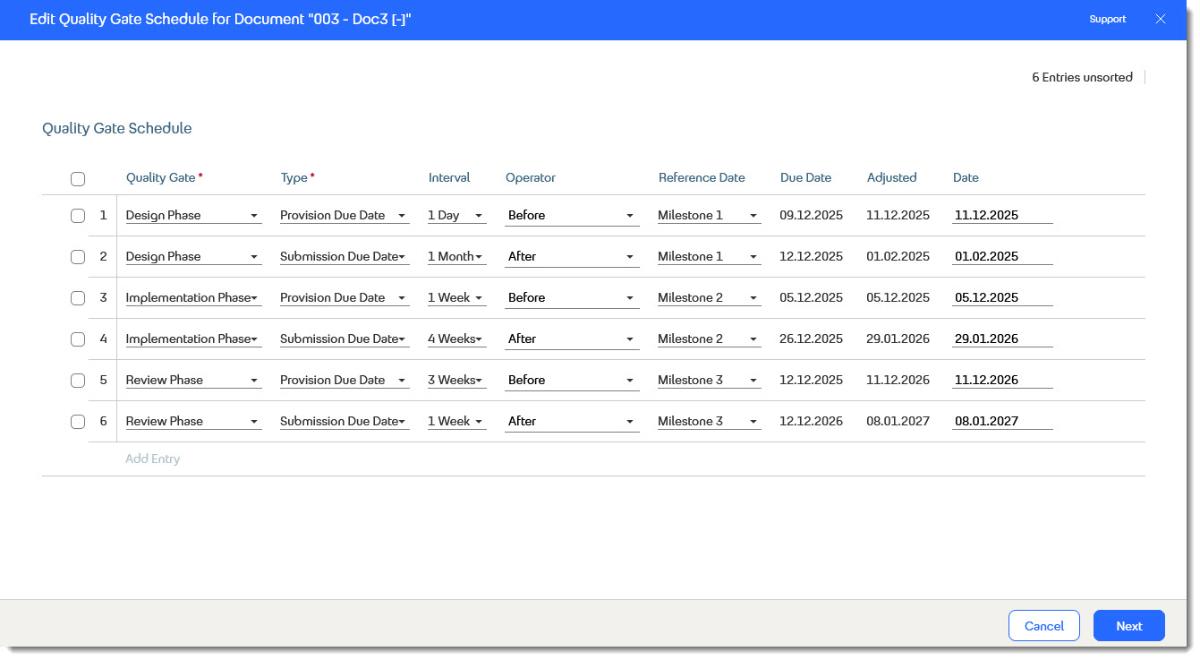Expand the Type dropdown in row 2
Image resolution: width=1200 pixels, height=660 pixels.
[344, 256]
